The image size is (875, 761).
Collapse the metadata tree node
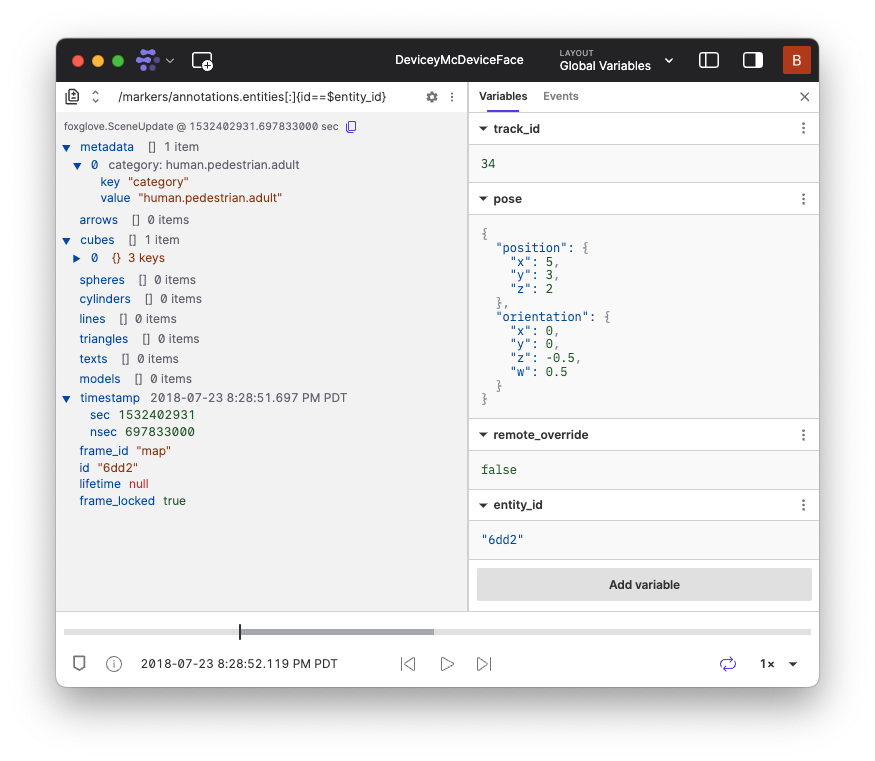coord(66,147)
